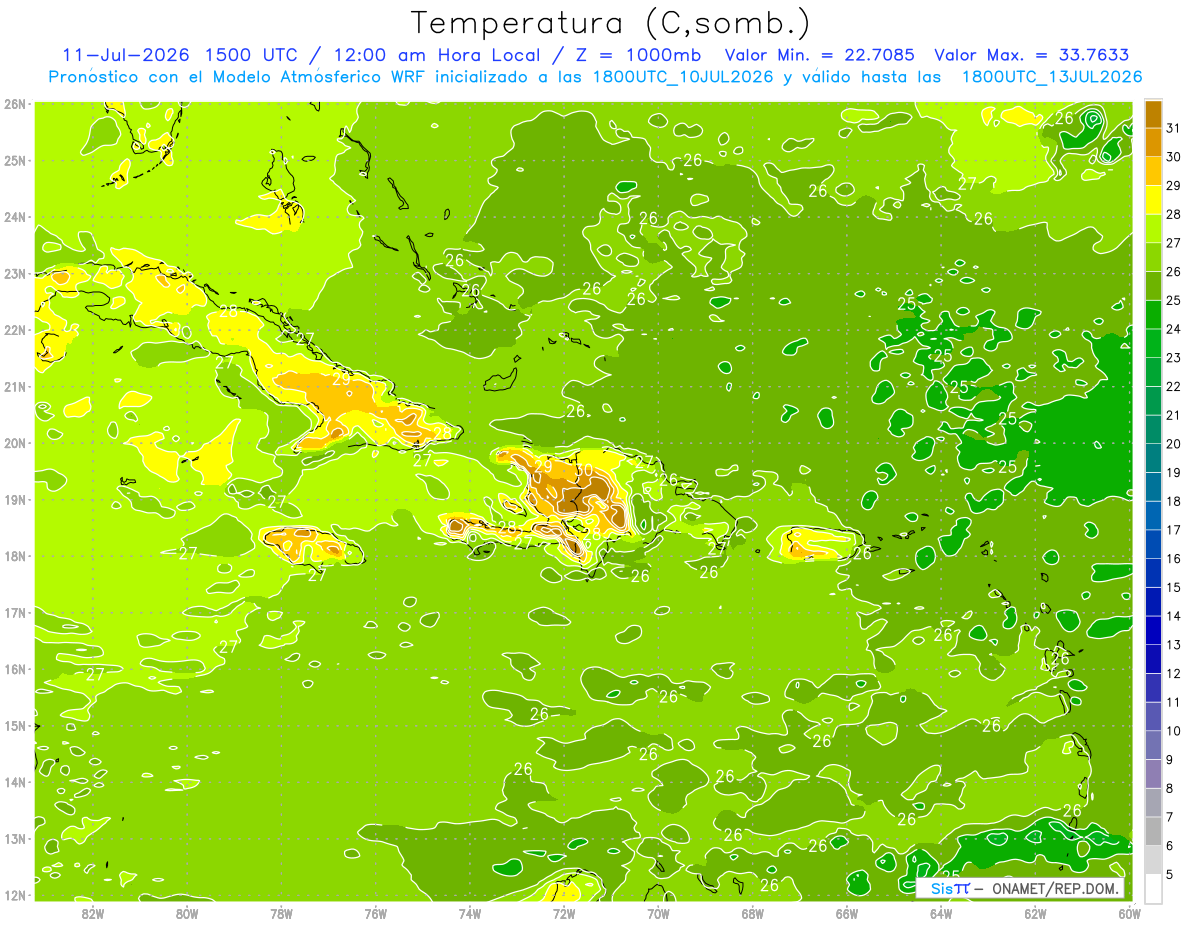Click the '1800UTC_10JUL2026' initialization time

pyautogui.click(x=683, y=77)
